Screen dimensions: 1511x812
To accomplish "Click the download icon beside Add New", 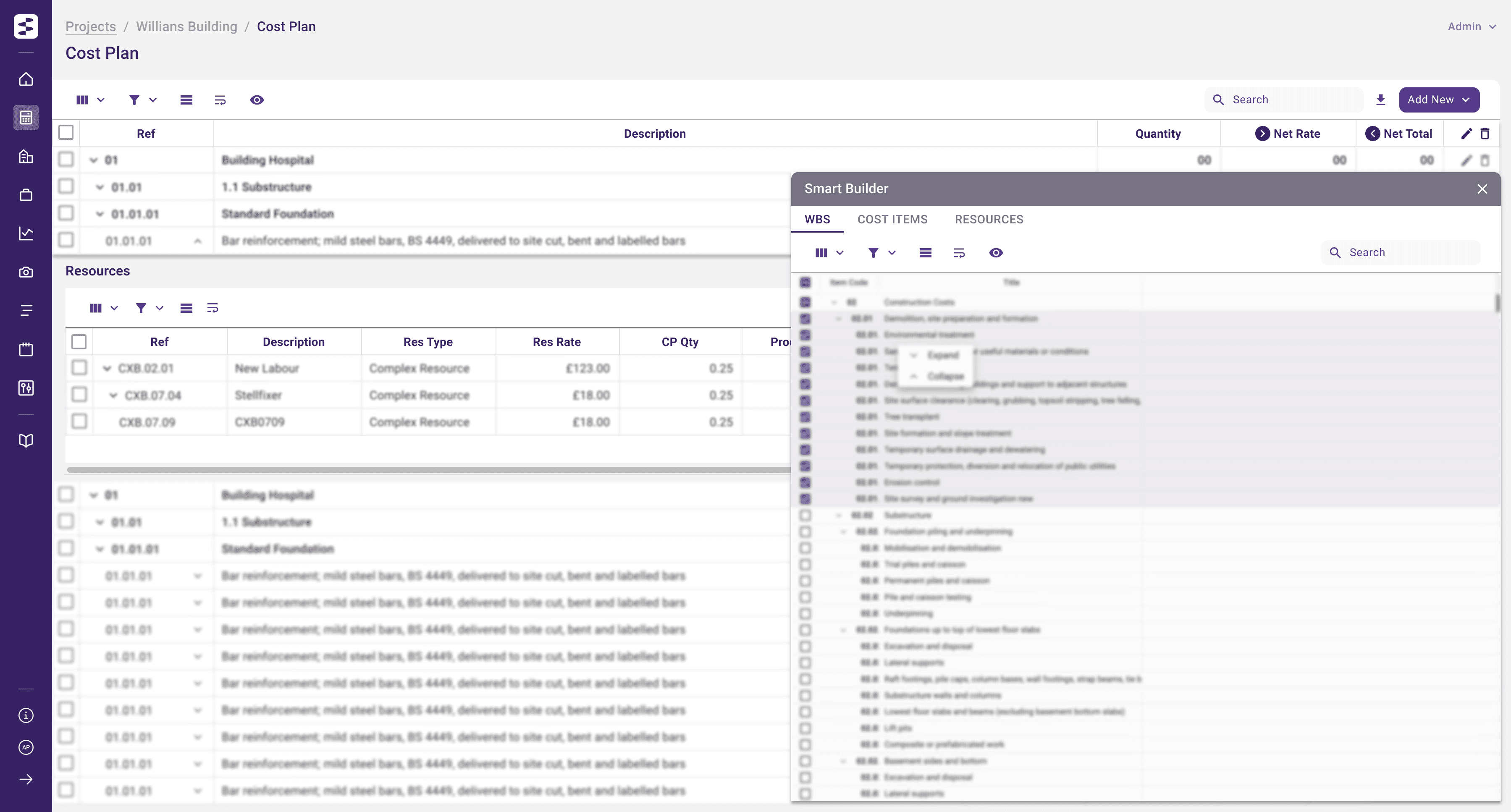I will point(1380,100).
